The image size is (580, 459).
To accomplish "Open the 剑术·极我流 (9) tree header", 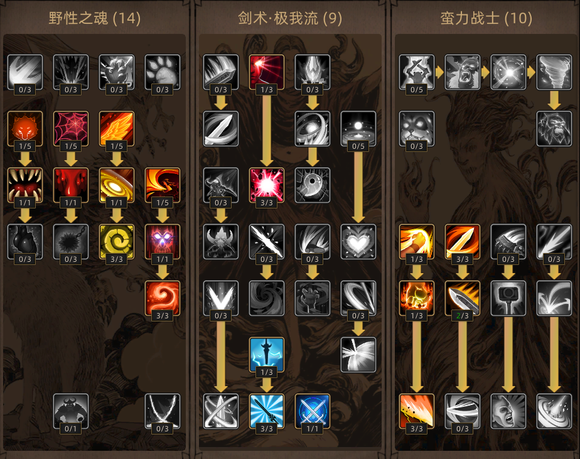I will click(290, 18).
